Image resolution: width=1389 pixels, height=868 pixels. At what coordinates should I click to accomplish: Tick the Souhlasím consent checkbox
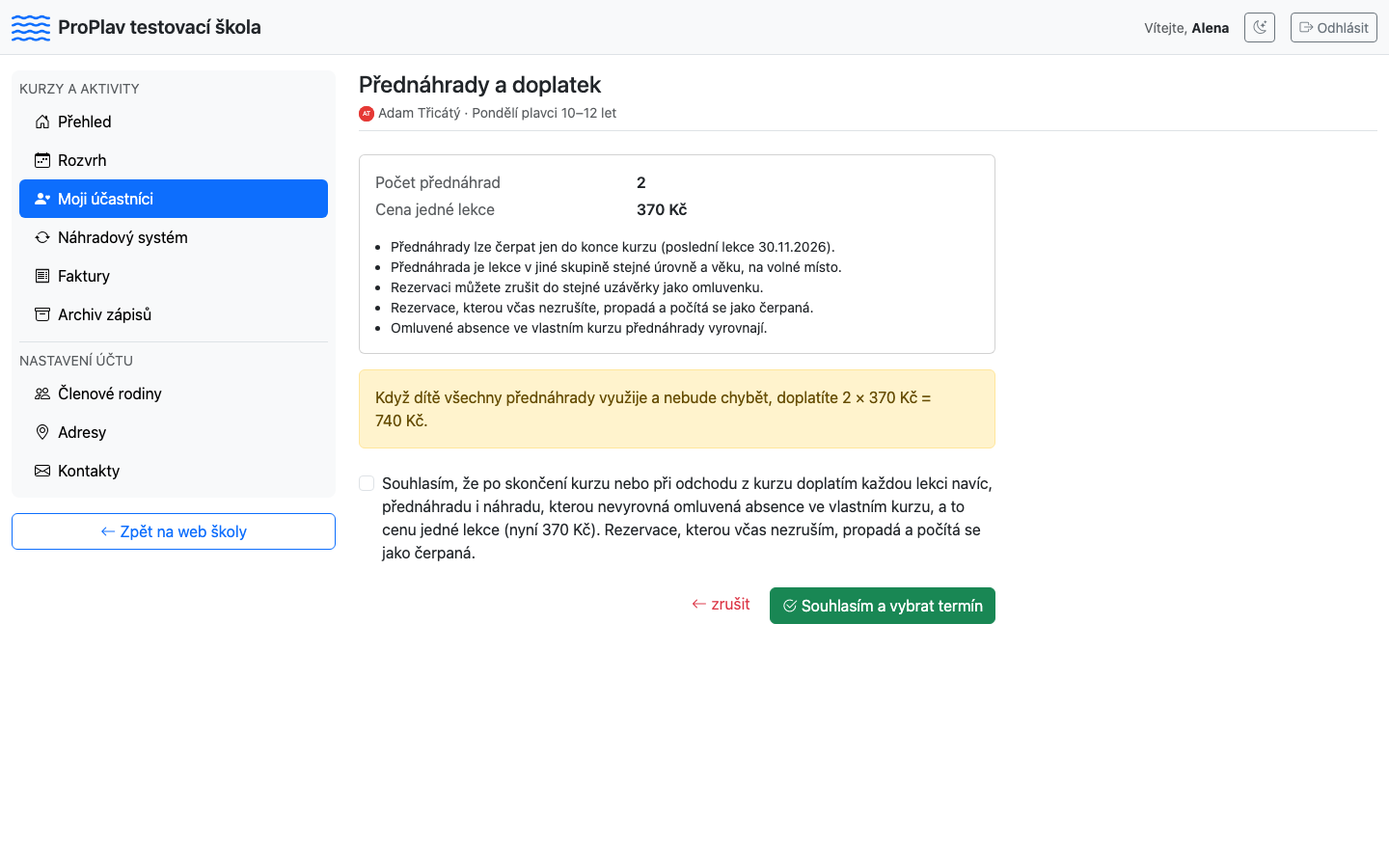click(x=367, y=483)
